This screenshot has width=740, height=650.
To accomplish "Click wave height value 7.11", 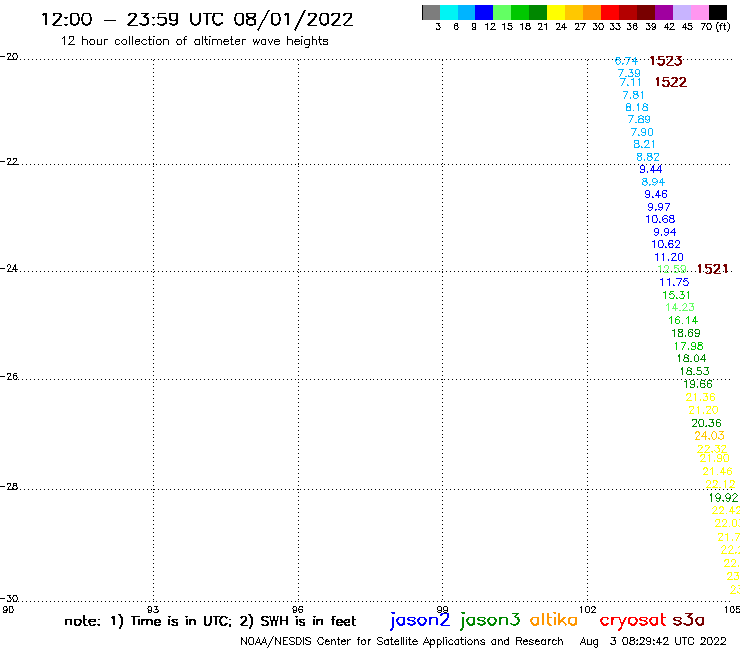I will pyautogui.click(x=631, y=83).
